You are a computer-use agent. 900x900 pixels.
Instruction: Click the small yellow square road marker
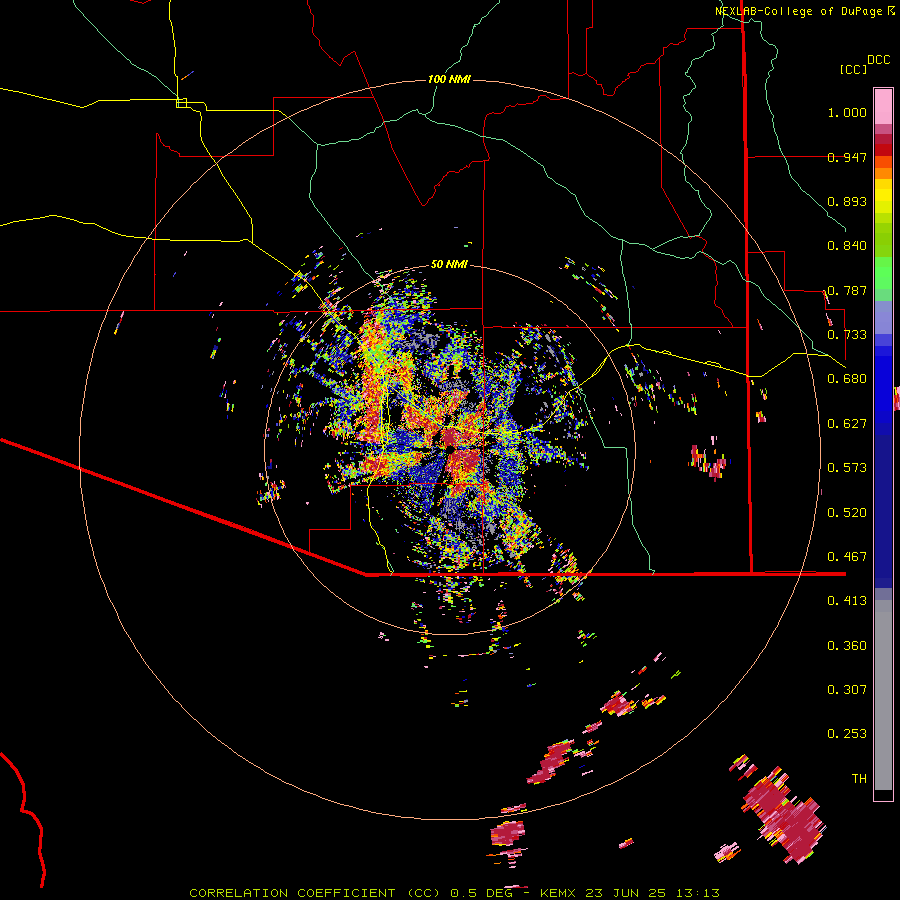point(181,103)
